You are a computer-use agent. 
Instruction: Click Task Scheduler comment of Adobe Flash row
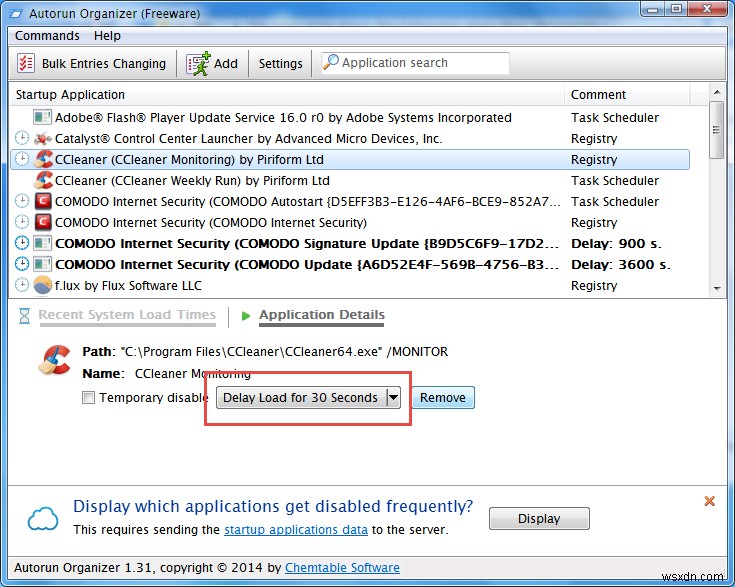tap(615, 118)
